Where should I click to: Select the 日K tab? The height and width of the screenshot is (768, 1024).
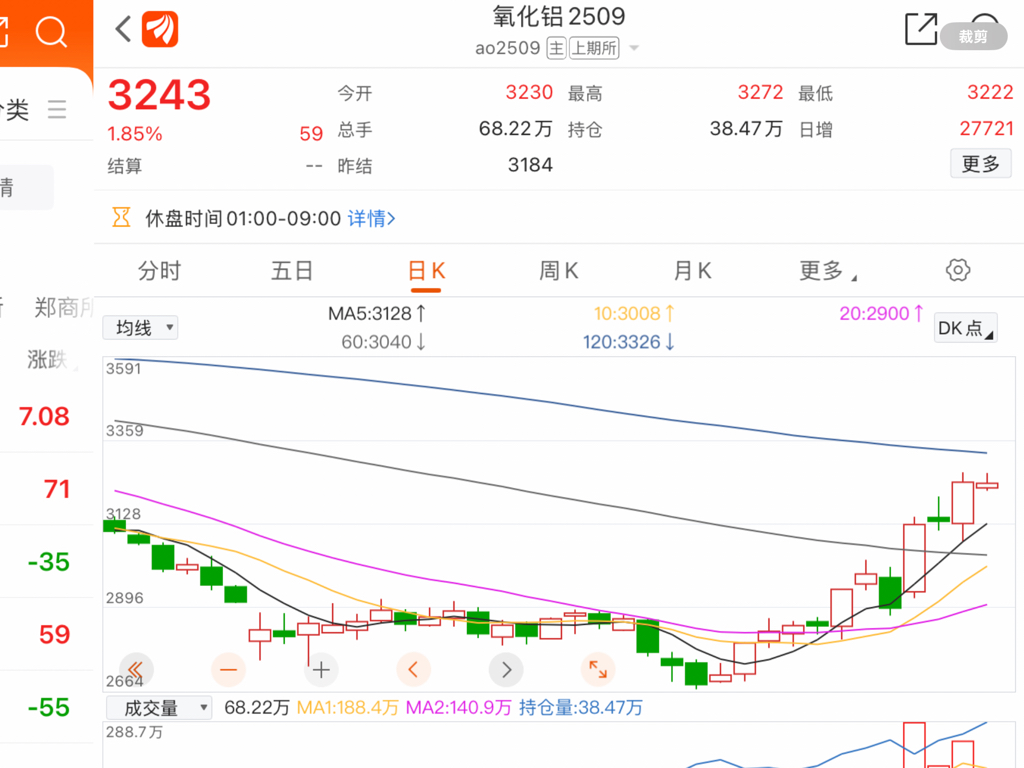point(426,270)
